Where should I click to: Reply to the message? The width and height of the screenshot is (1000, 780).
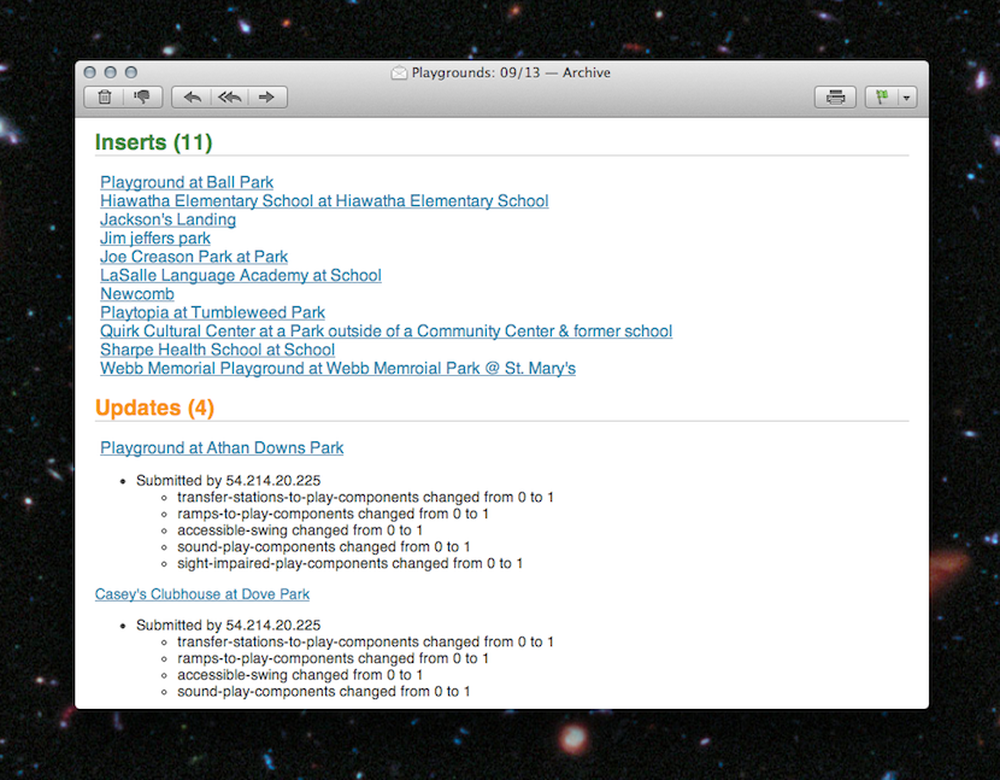coord(191,97)
